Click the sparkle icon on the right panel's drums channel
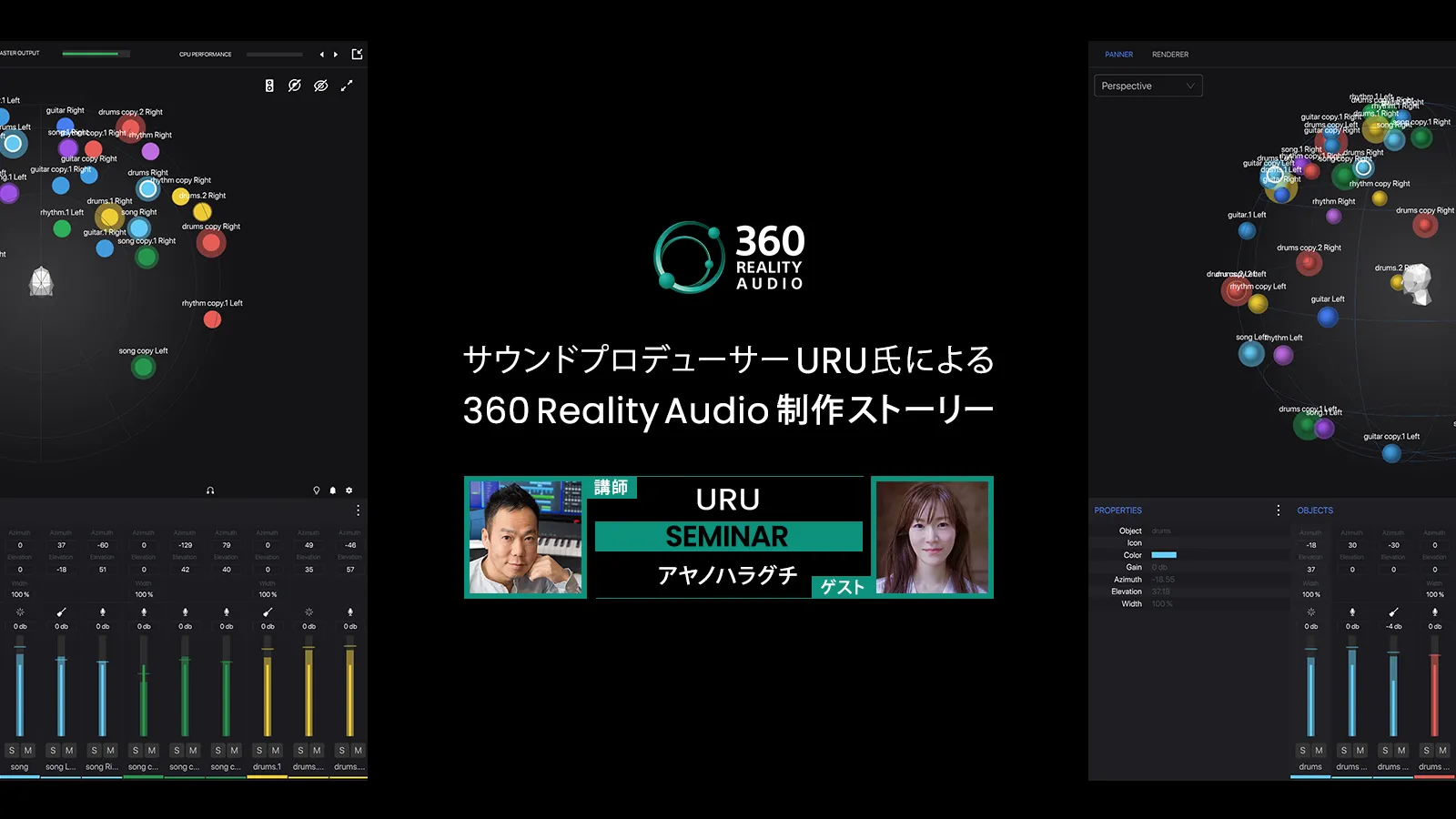The height and width of the screenshot is (819, 1456). (1311, 612)
